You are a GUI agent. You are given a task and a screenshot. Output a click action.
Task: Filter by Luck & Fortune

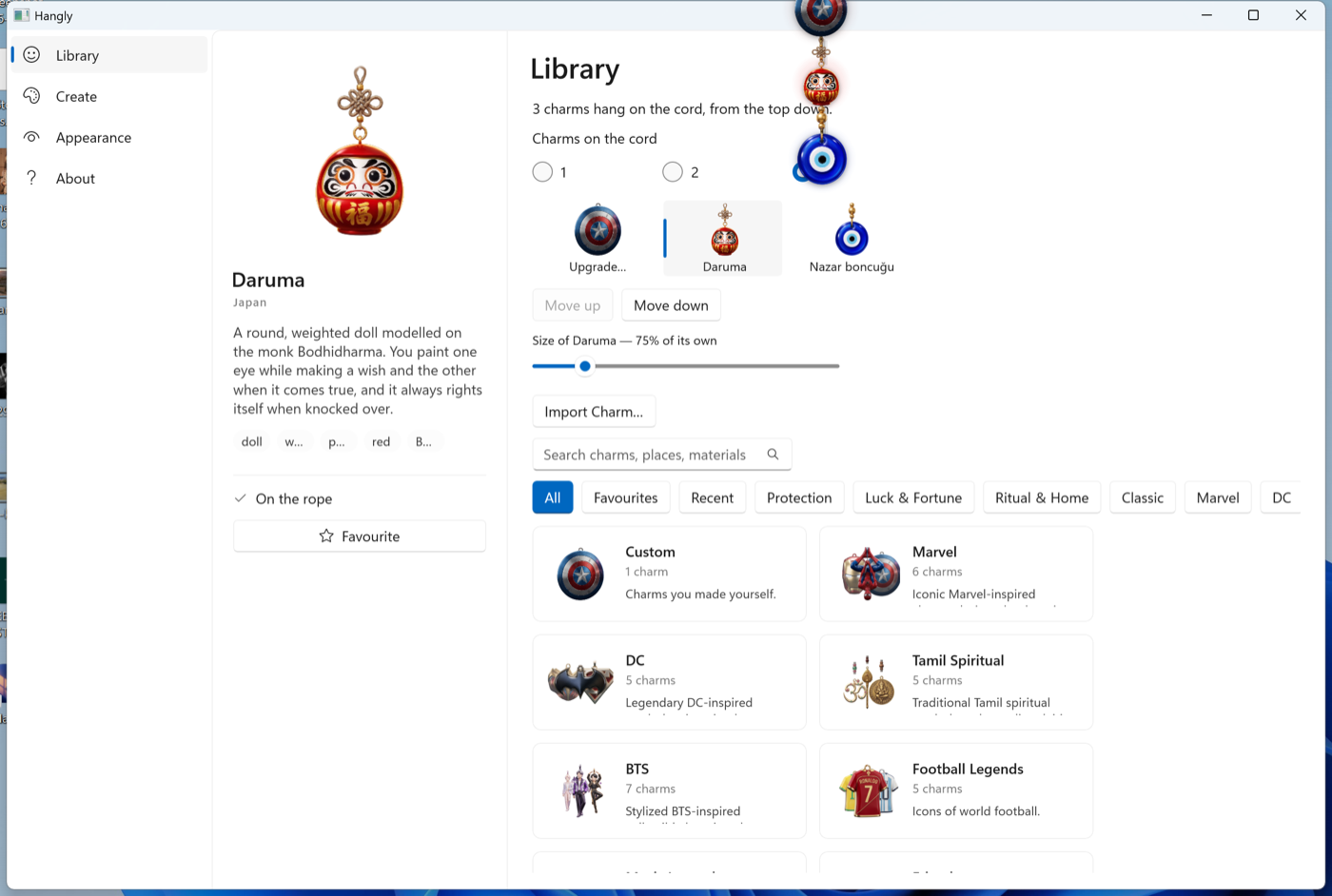coord(913,497)
